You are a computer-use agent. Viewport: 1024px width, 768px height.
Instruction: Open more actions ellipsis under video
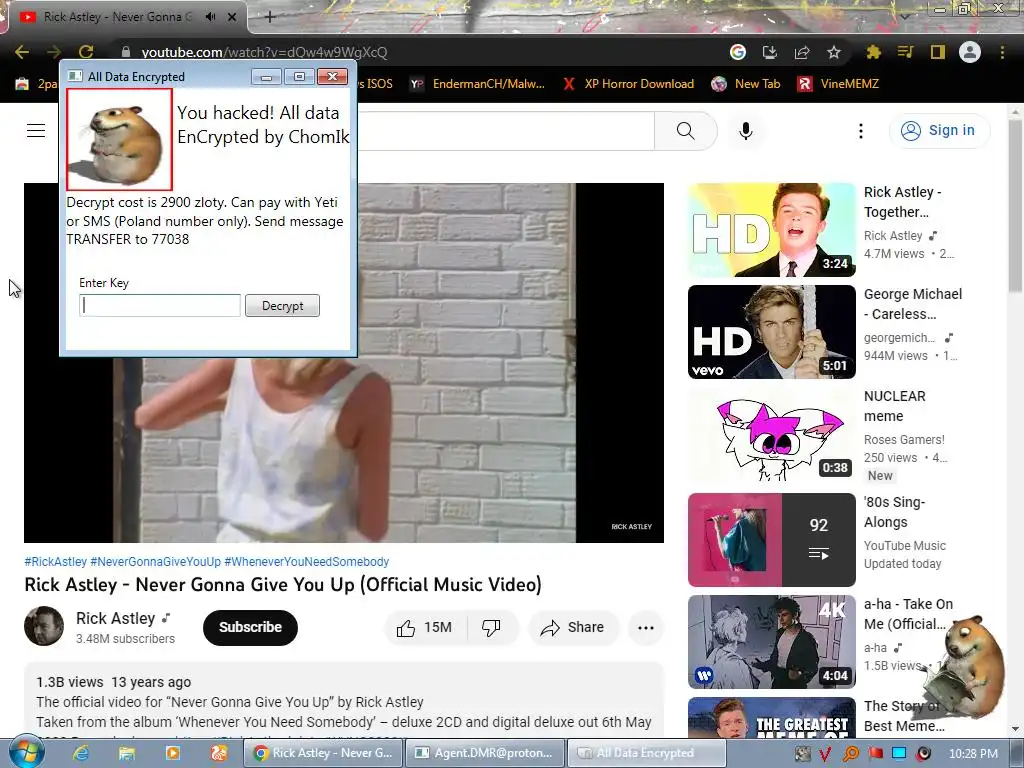point(646,628)
